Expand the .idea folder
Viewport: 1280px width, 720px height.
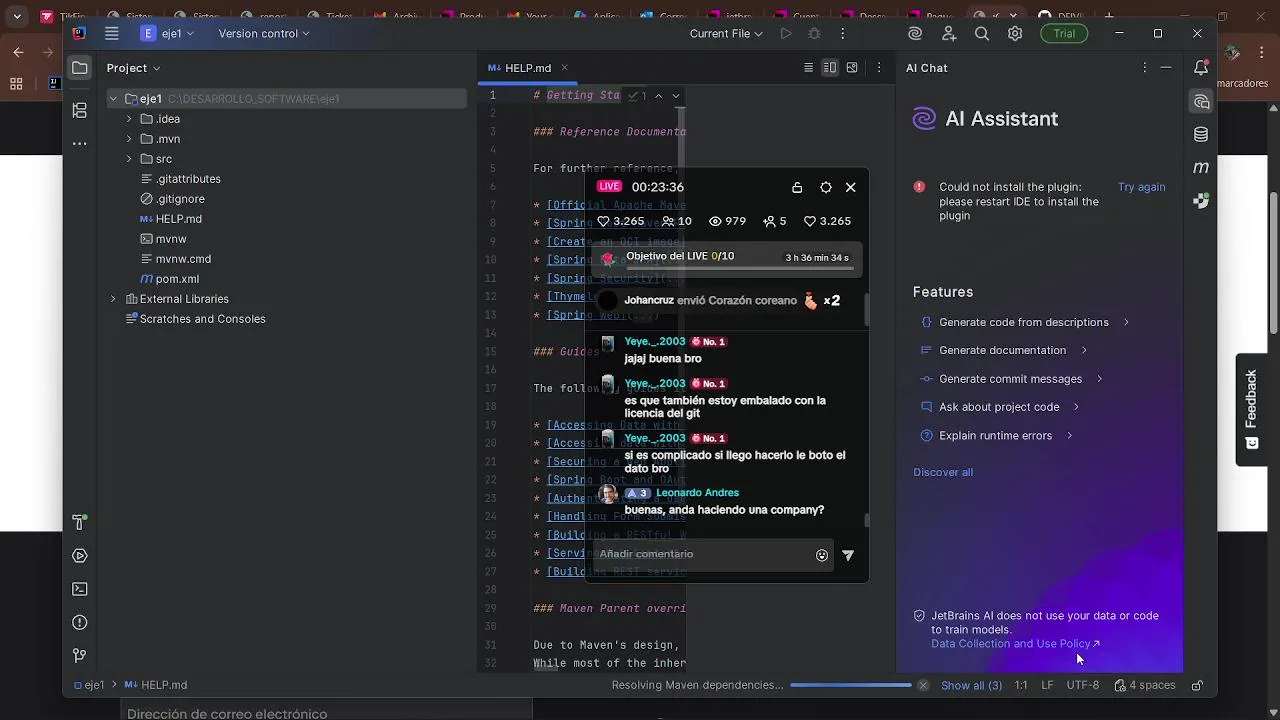coord(129,119)
